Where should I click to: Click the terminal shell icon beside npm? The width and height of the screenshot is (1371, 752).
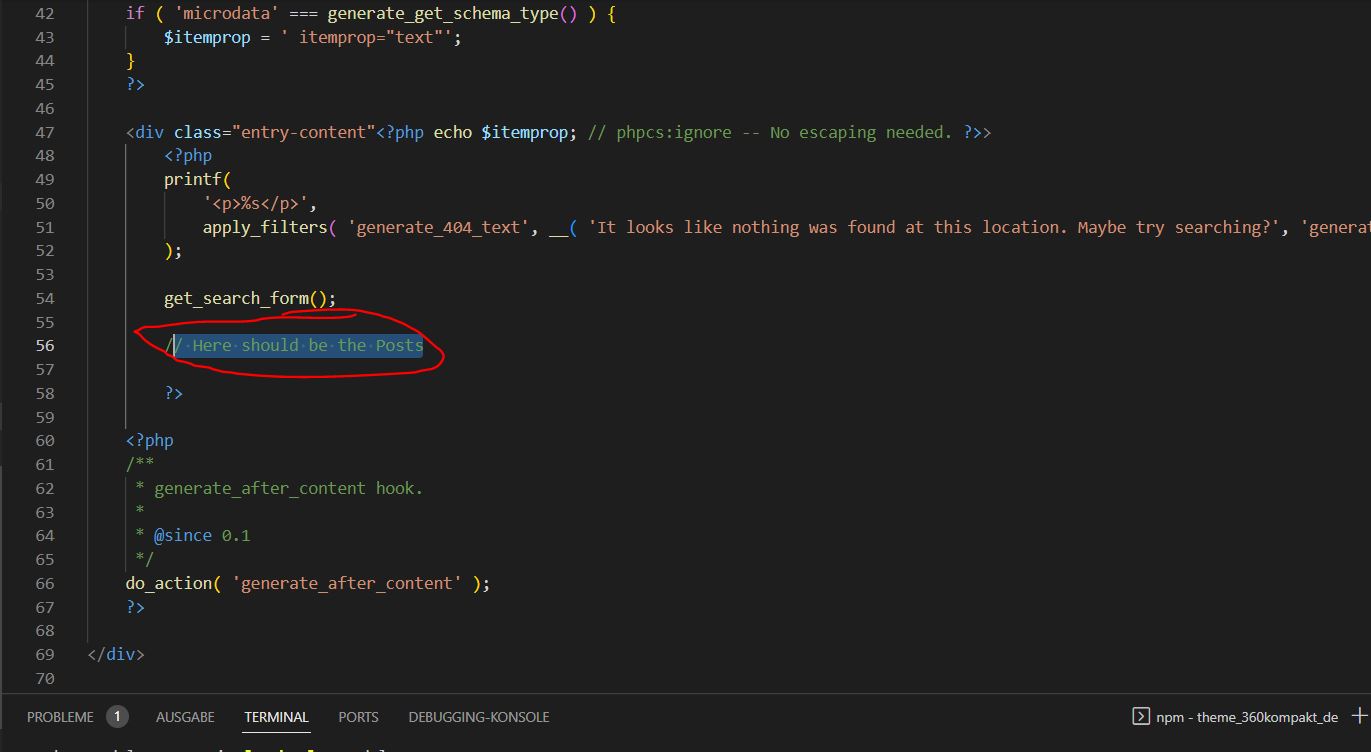coord(1140,717)
